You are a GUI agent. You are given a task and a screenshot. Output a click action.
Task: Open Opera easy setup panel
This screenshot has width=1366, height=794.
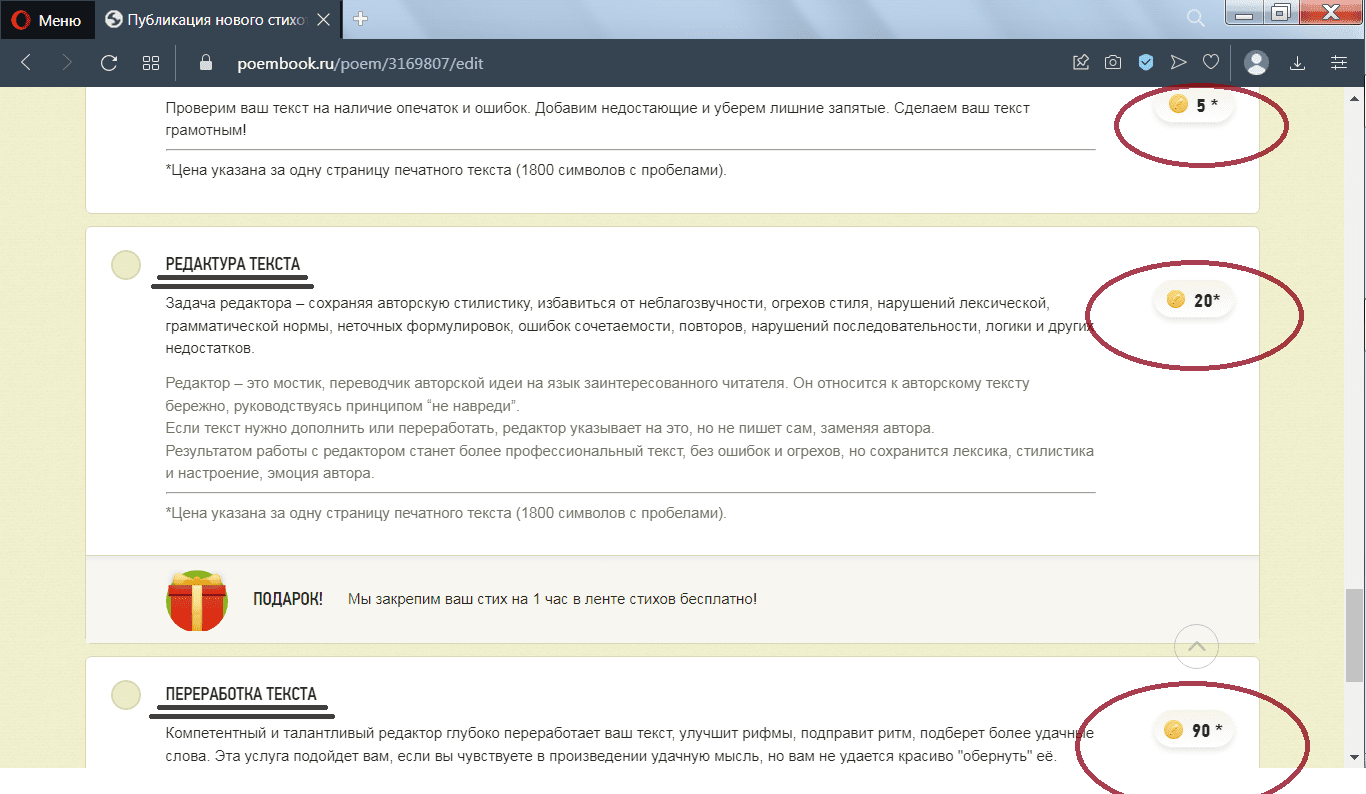tap(1339, 63)
